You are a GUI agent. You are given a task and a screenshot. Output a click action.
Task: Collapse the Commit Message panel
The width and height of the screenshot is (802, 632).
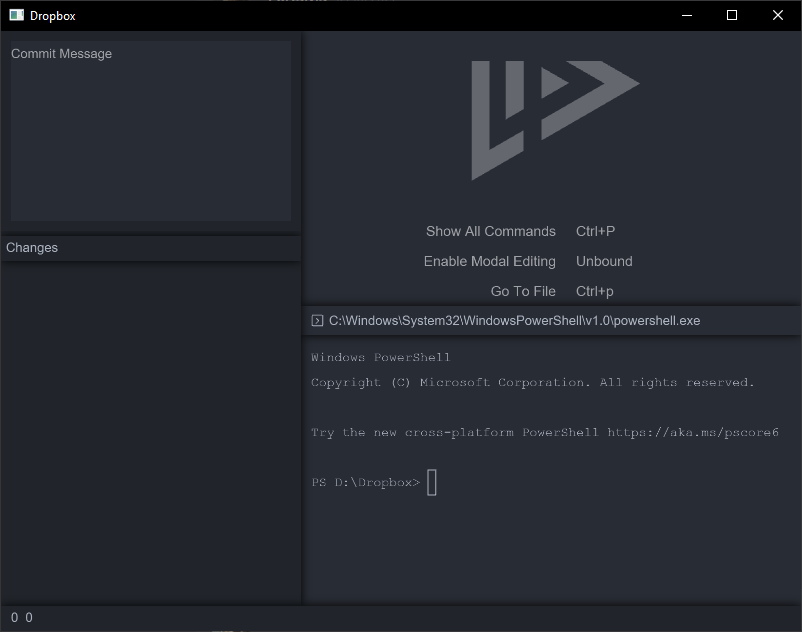[61, 53]
